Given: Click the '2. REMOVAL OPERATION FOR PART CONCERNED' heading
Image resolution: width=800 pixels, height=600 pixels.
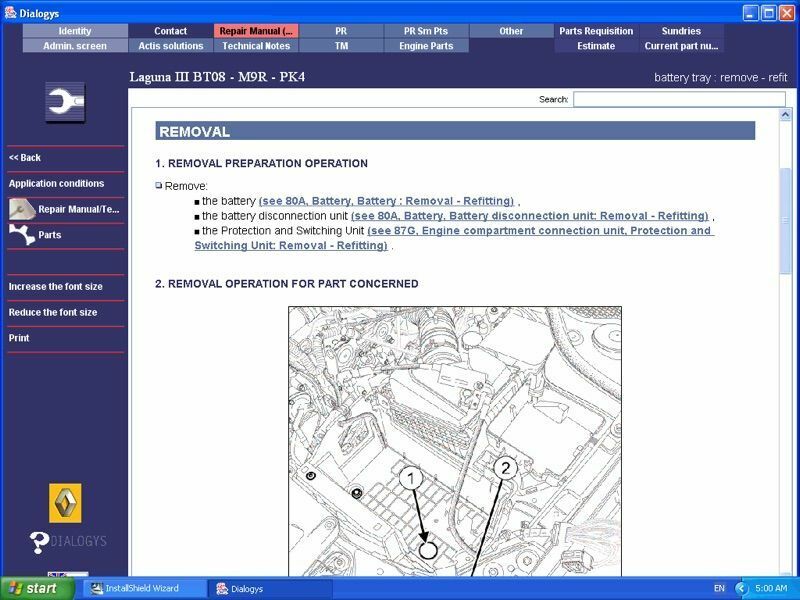Looking at the screenshot, I should (x=287, y=284).
